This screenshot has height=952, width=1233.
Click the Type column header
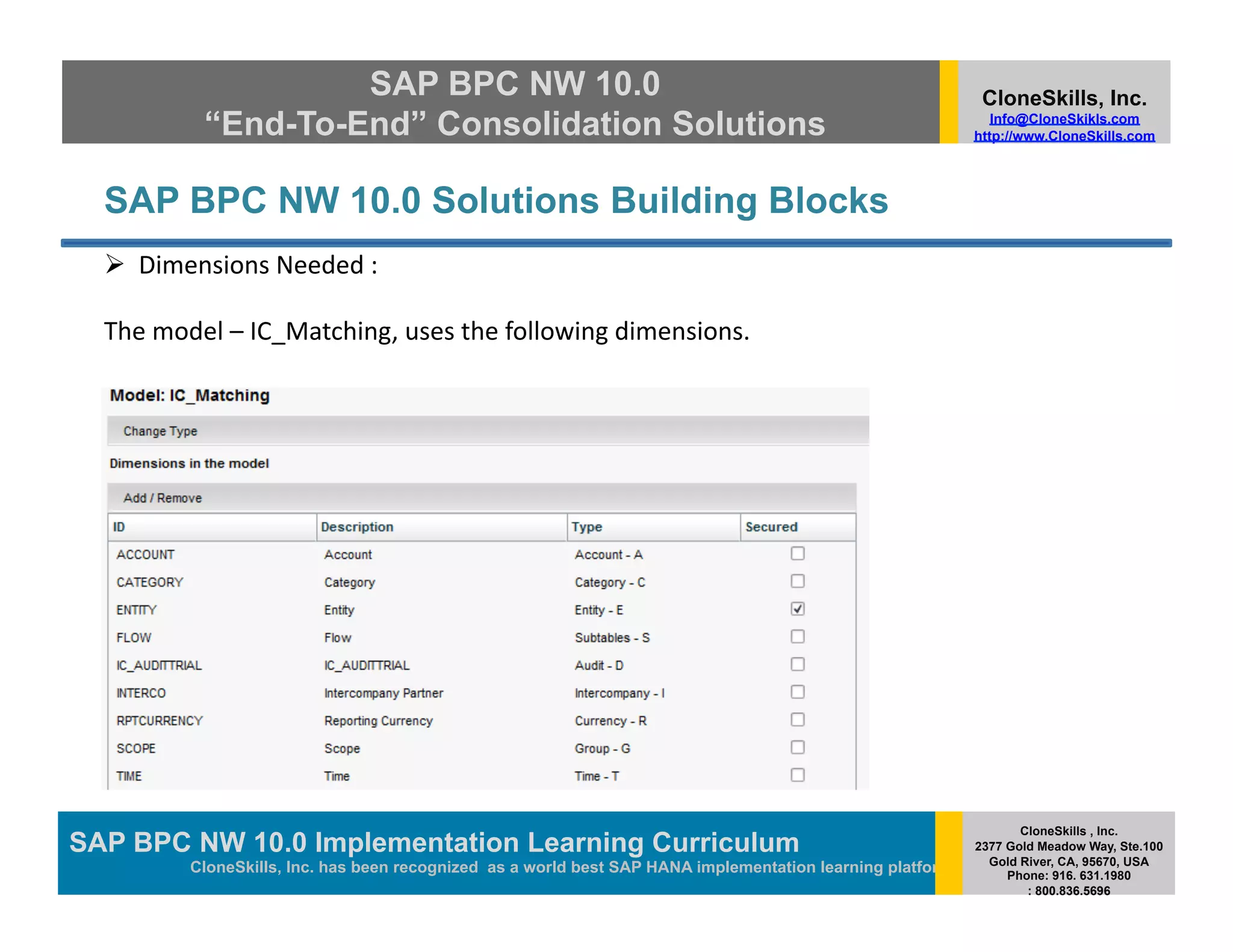[654, 527]
